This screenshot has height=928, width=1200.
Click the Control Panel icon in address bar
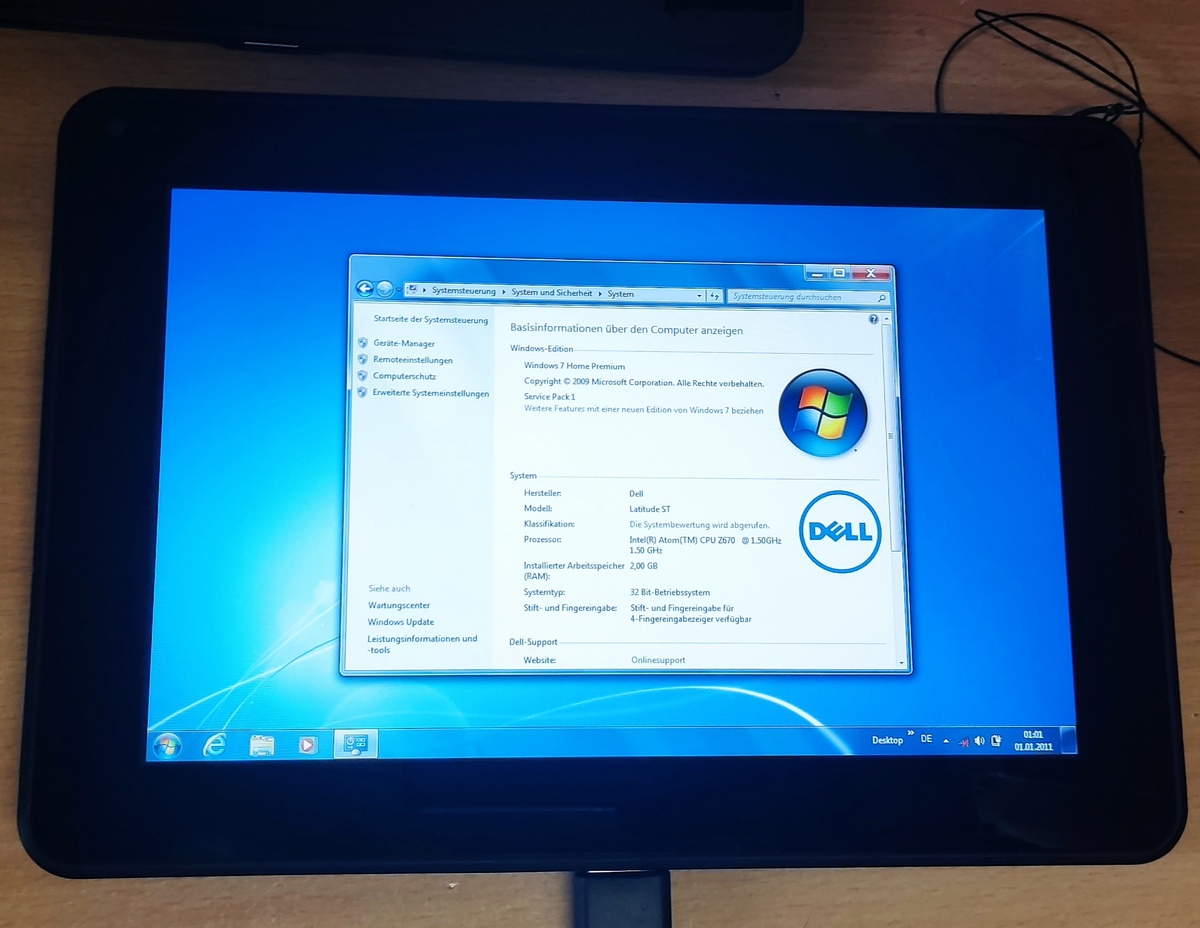point(412,291)
